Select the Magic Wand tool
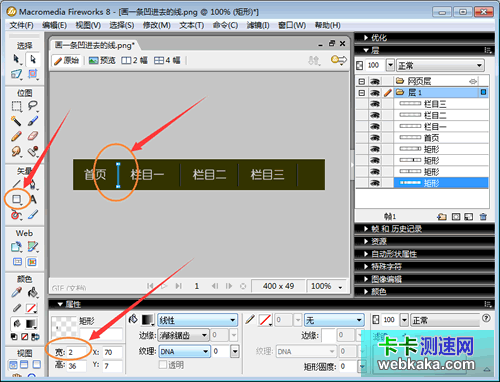Viewport: 500px width, 382px height. click(16, 121)
